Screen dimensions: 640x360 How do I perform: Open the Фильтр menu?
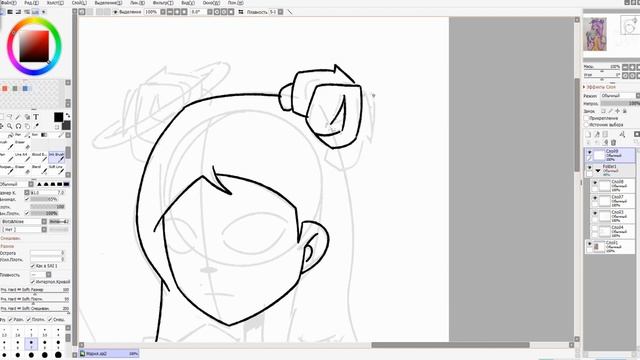click(163, 2)
